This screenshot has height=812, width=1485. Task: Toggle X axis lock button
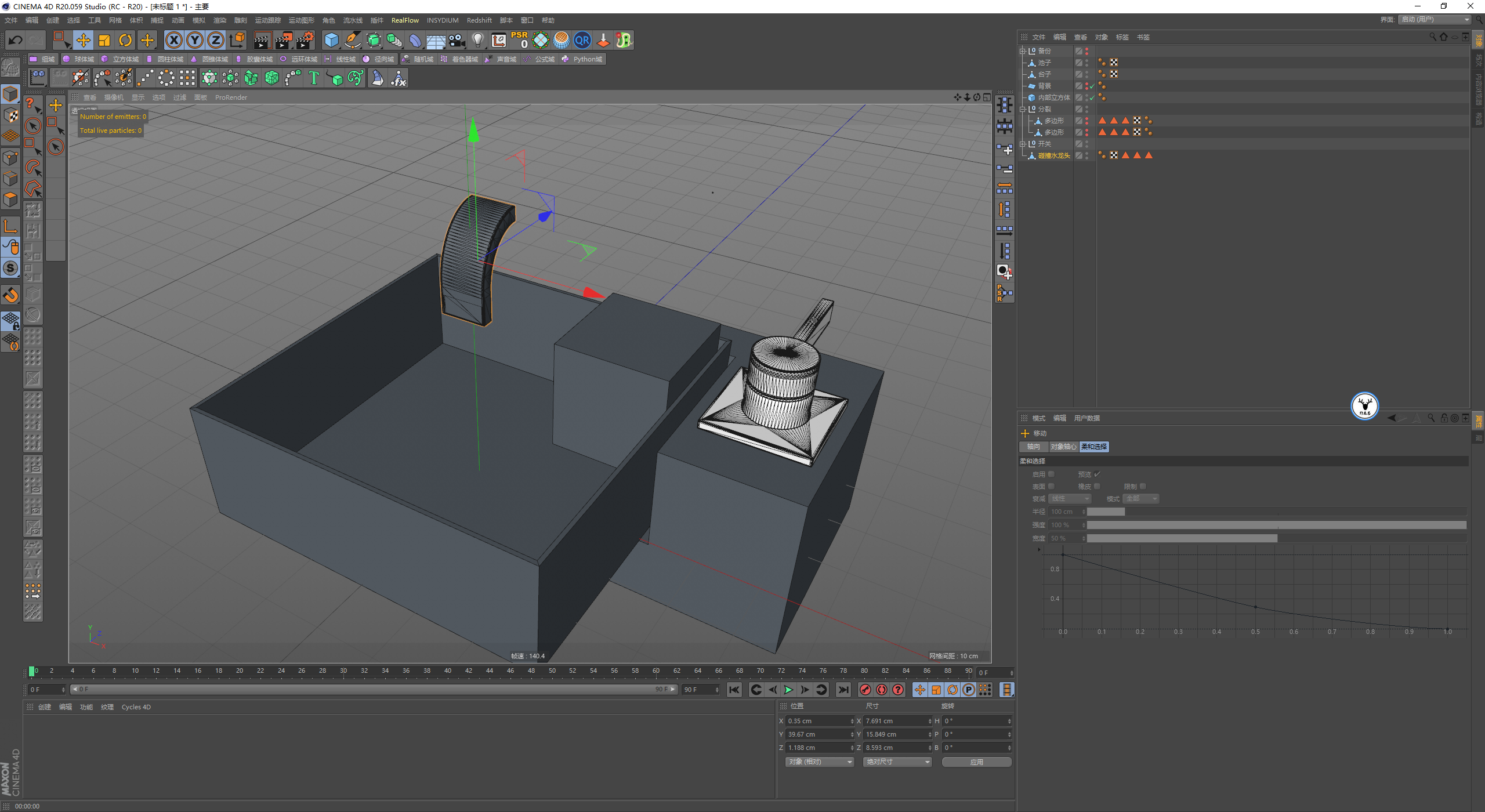[173, 40]
